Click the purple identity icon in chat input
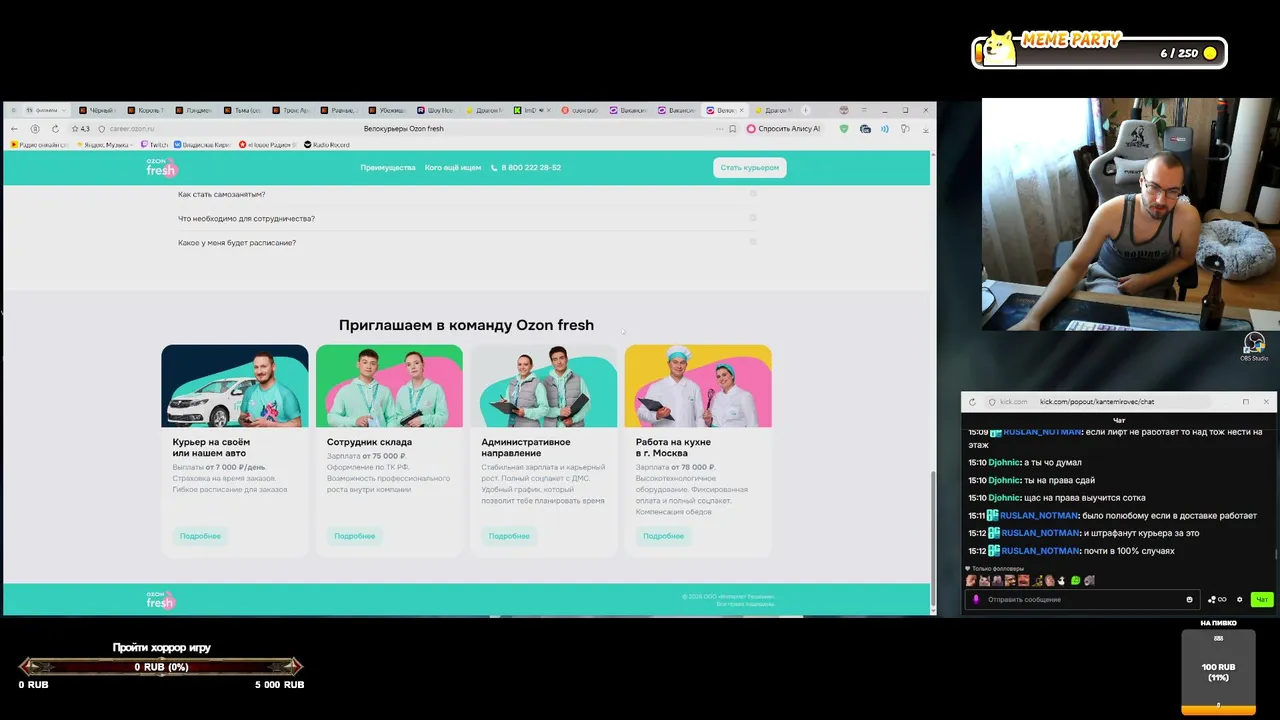Image resolution: width=1280 pixels, height=720 pixels. (976, 600)
